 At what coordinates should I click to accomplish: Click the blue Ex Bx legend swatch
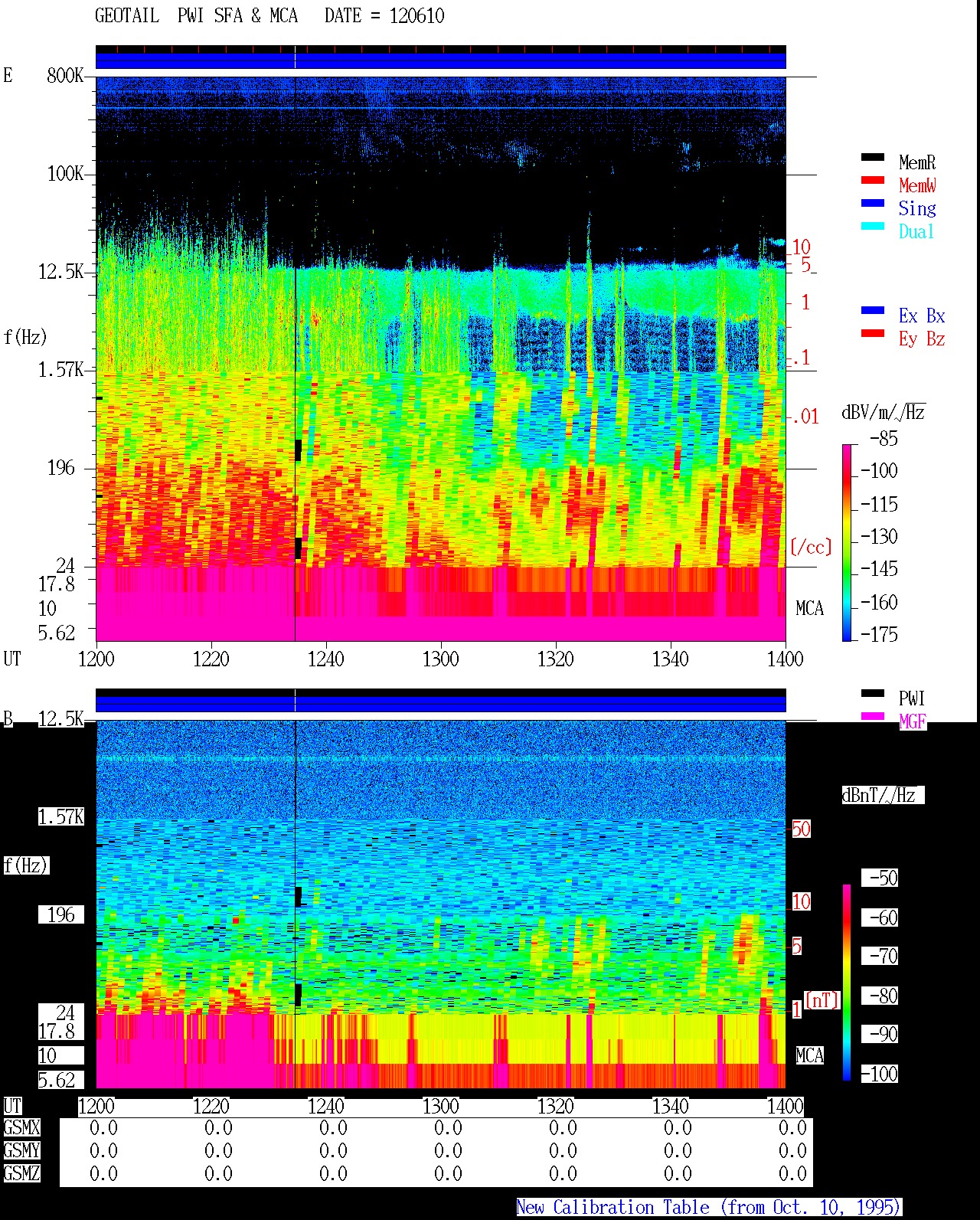point(873,311)
